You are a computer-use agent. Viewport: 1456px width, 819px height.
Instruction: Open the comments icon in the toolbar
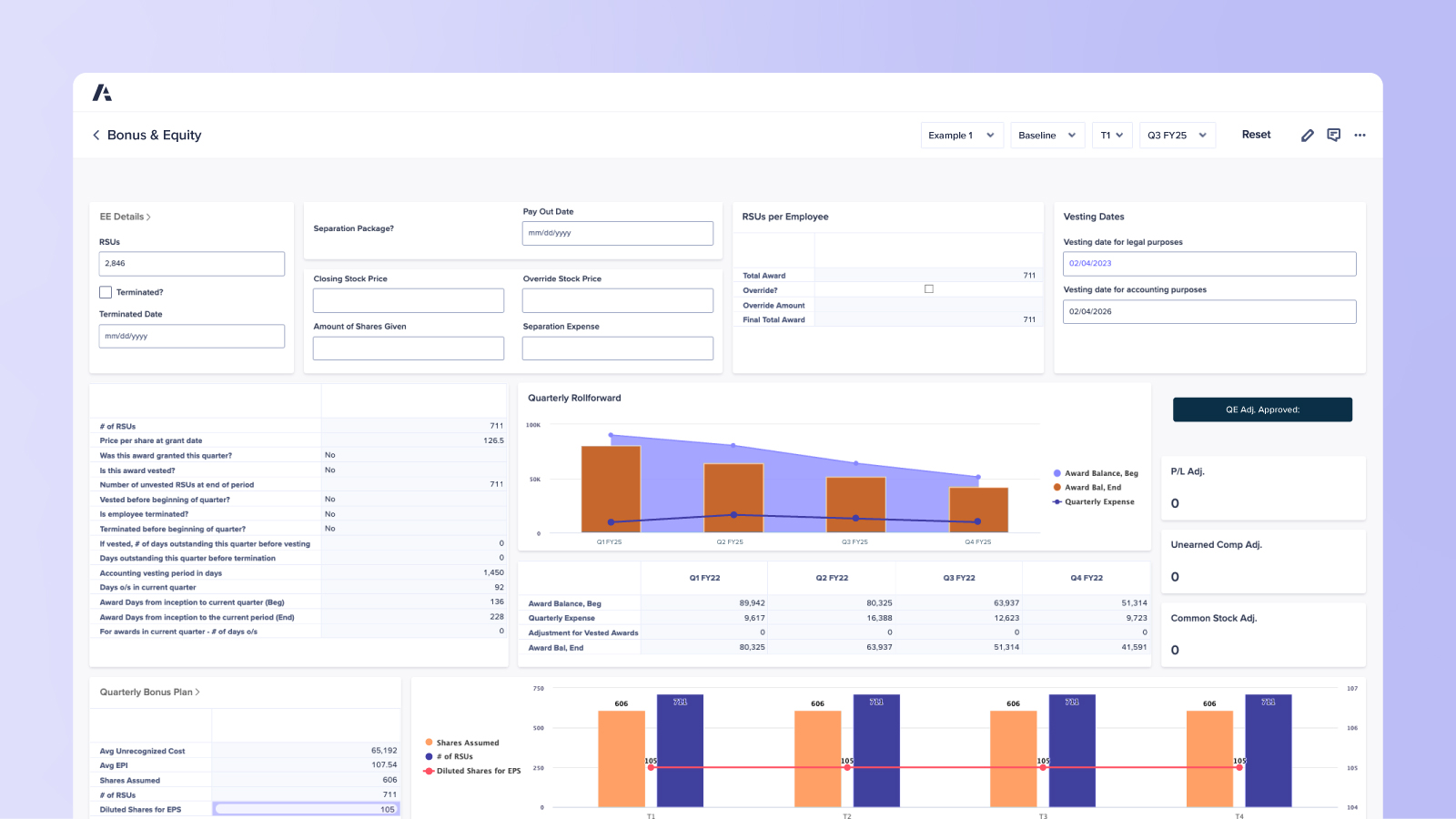click(x=1334, y=135)
